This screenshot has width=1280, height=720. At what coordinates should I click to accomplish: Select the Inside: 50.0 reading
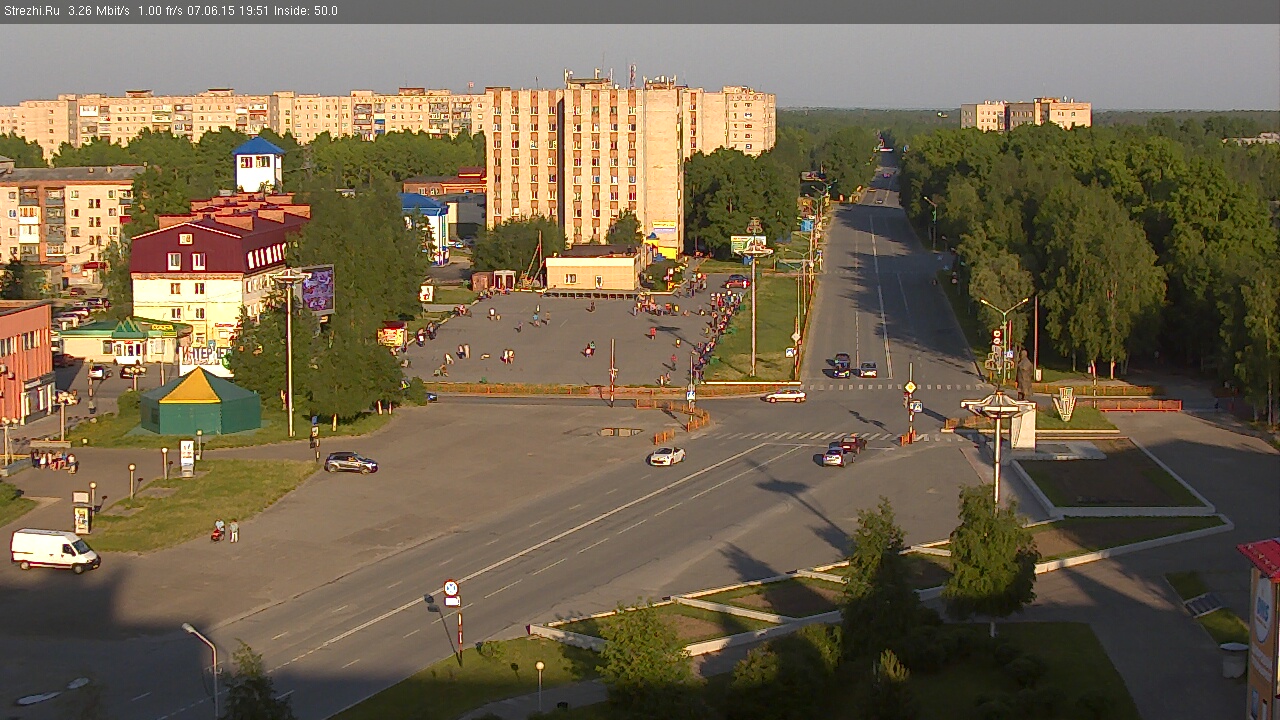305,11
